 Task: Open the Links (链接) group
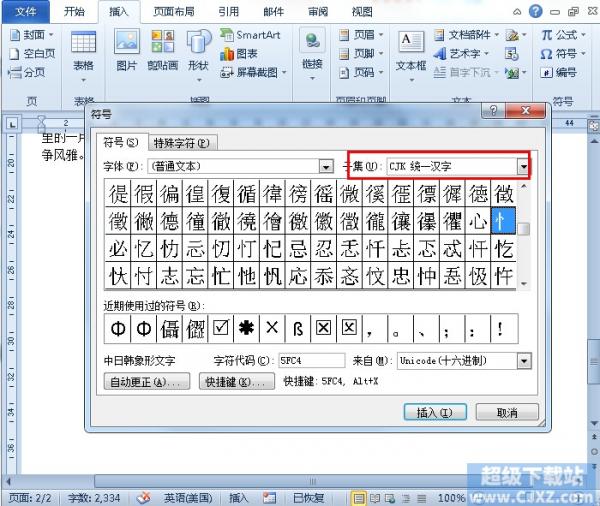pos(312,54)
